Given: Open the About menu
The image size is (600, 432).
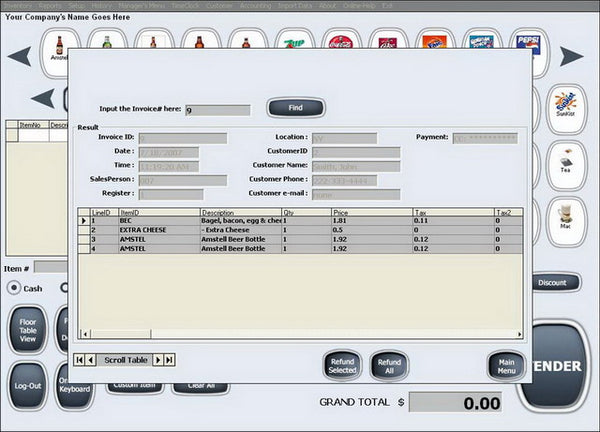Looking at the screenshot, I should (327, 6).
